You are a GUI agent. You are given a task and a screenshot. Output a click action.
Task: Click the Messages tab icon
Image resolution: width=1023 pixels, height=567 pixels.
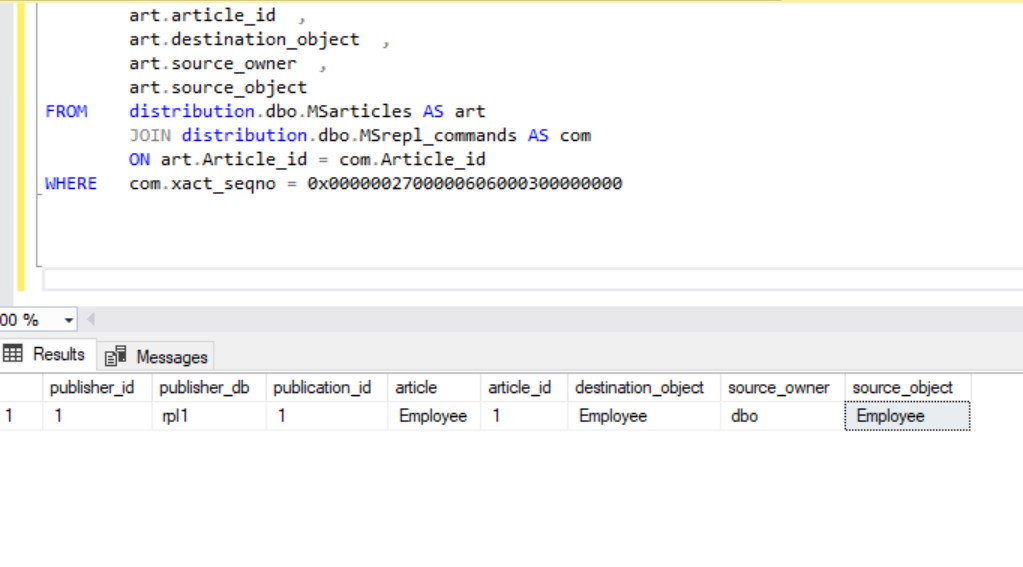116,356
